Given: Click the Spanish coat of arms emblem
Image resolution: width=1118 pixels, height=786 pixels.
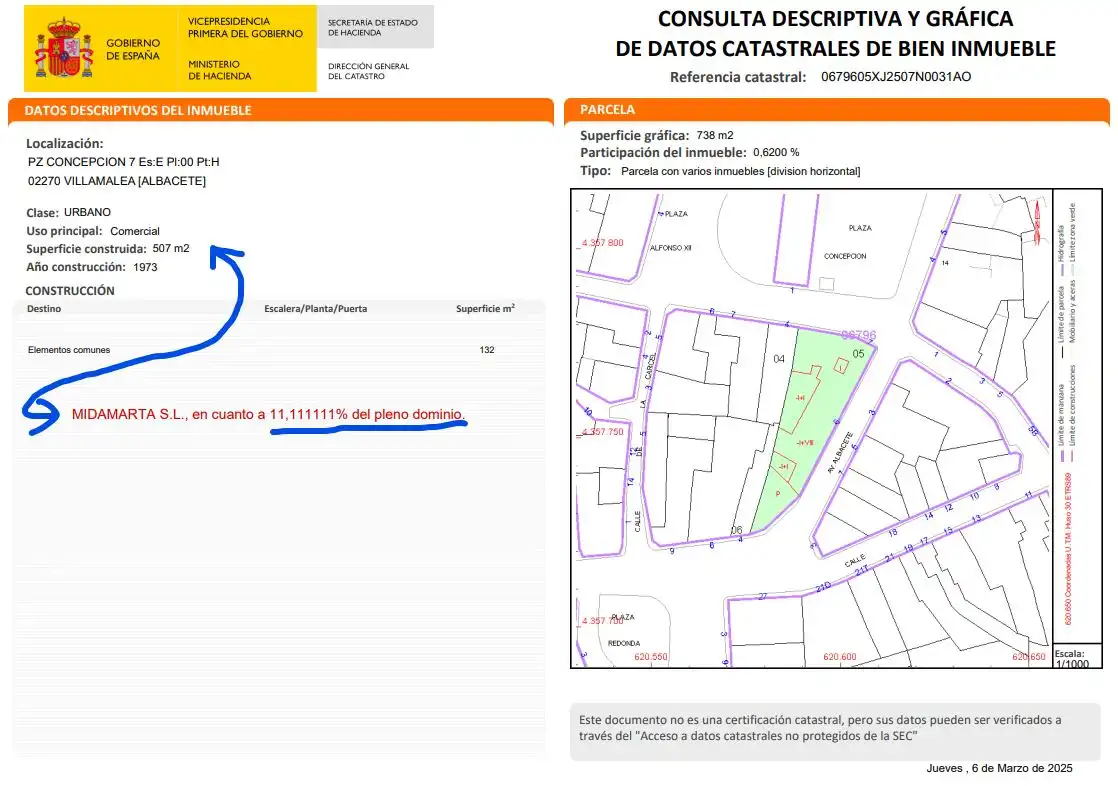Looking at the screenshot, I should click(64, 48).
